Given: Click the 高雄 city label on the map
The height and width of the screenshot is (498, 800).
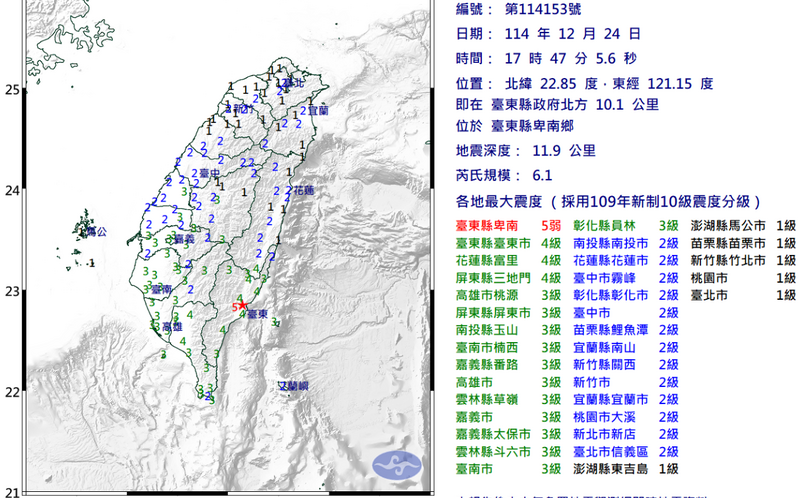Looking at the screenshot, I should pos(171,326).
